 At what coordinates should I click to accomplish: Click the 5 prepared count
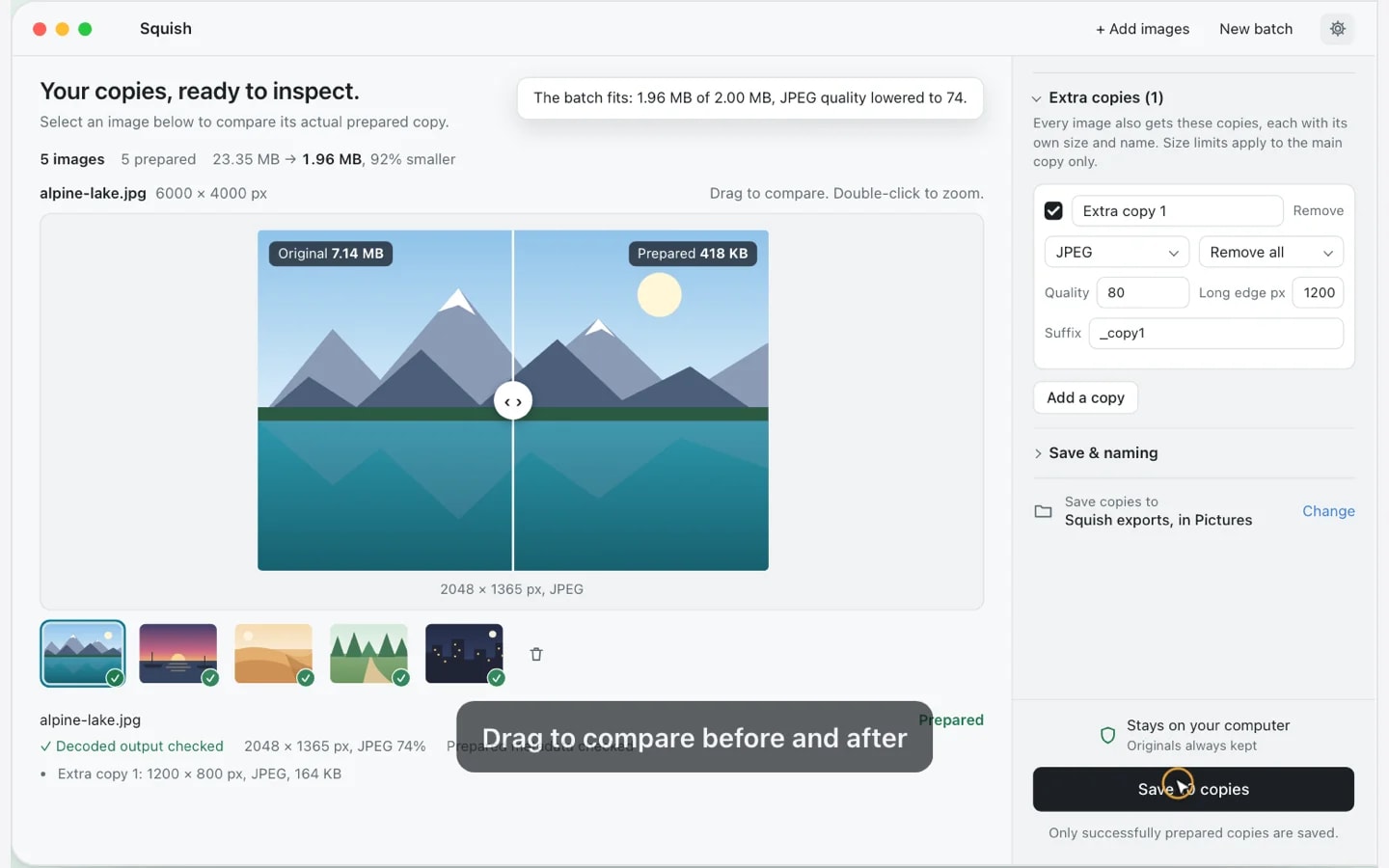pyautogui.click(x=158, y=159)
